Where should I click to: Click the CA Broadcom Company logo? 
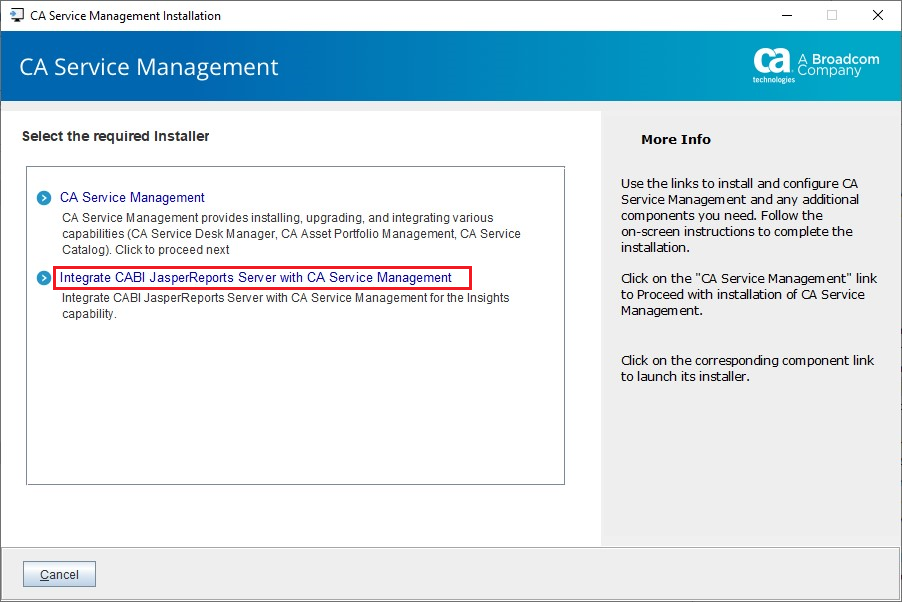click(816, 66)
